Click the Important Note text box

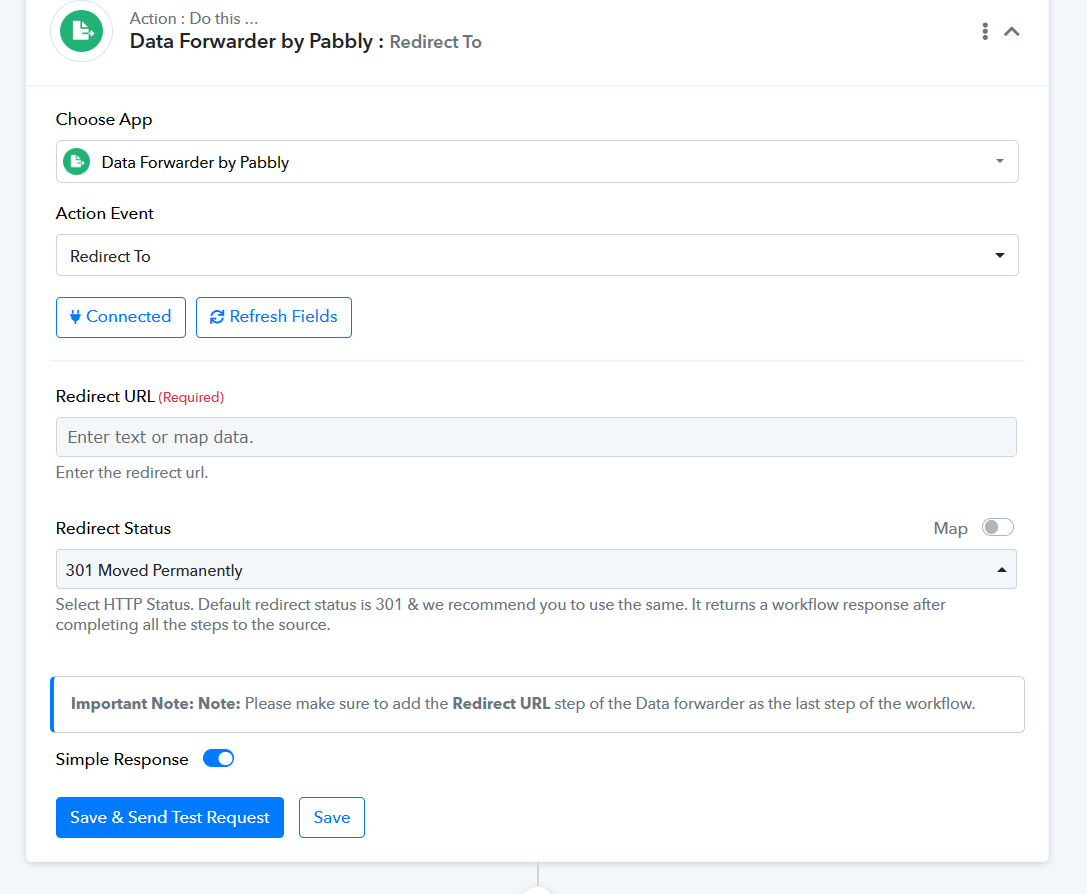537,704
